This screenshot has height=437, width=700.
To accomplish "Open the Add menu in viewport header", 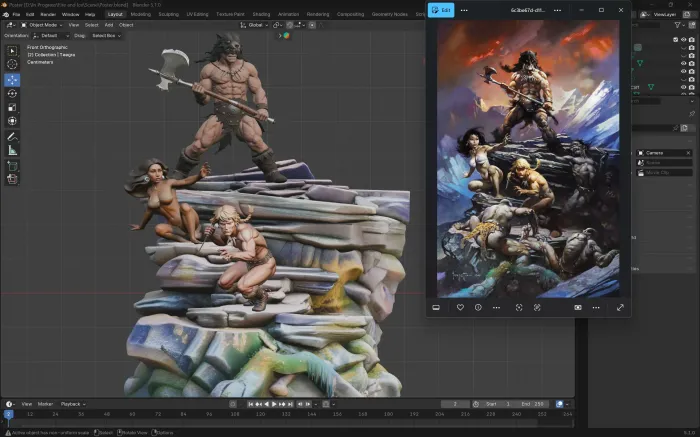I will pos(108,25).
